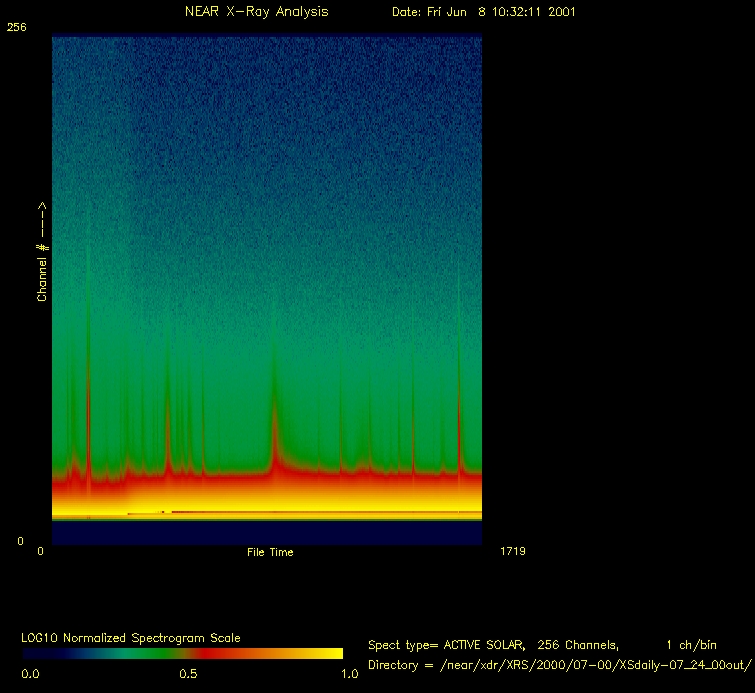Select the date stamp text at top

483,12
